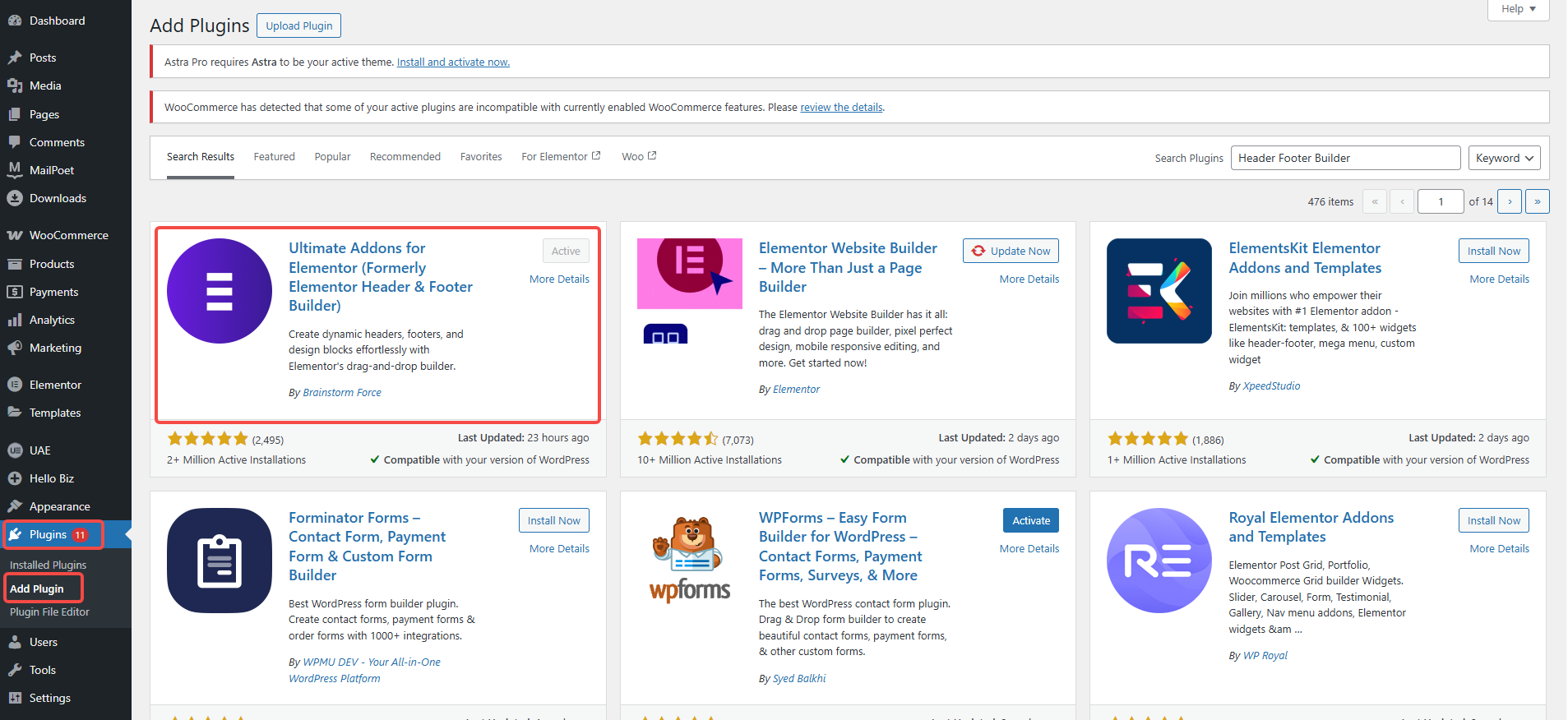The width and height of the screenshot is (1568, 720).
Task: Go to next page of results
Action: tap(1510, 201)
